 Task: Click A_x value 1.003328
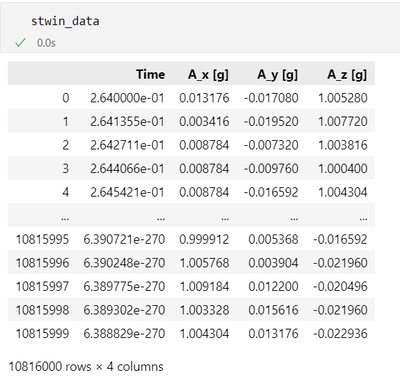tap(205, 310)
